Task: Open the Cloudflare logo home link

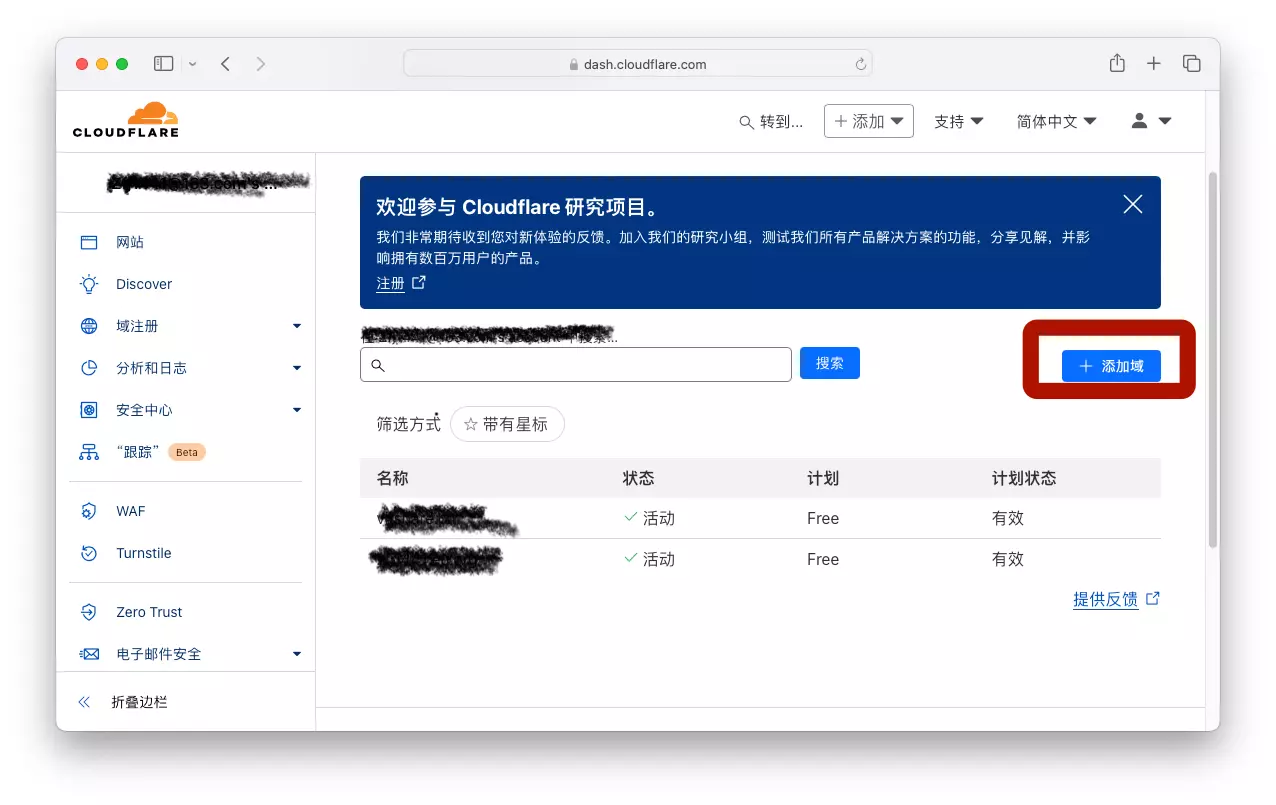Action: (x=126, y=120)
